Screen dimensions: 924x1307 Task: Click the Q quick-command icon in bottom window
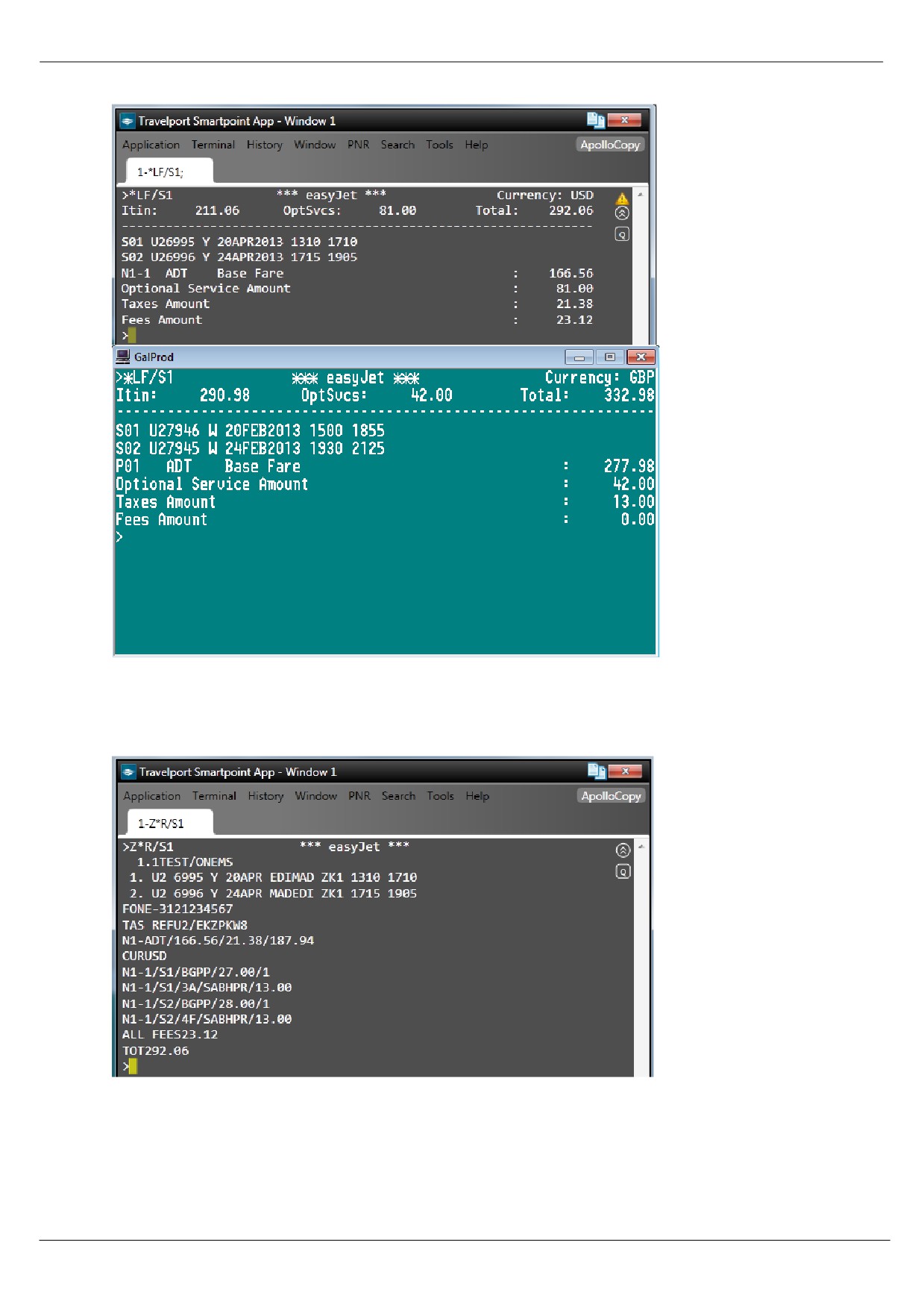tap(623, 871)
